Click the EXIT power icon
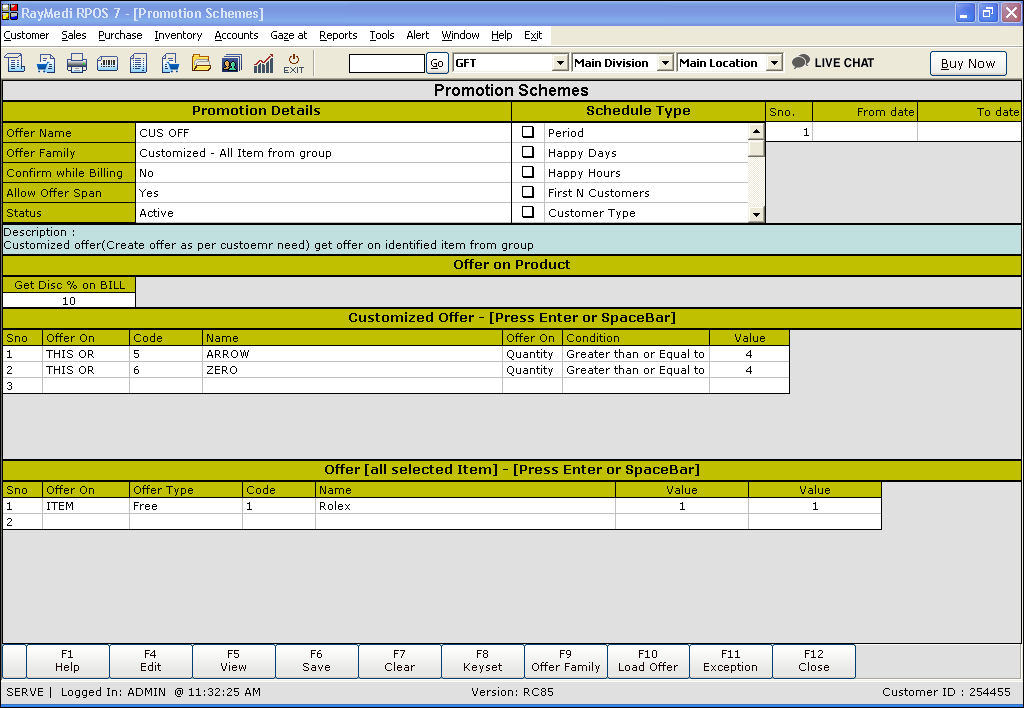Viewport: 1024px width, 708px height. click(294, 64)
